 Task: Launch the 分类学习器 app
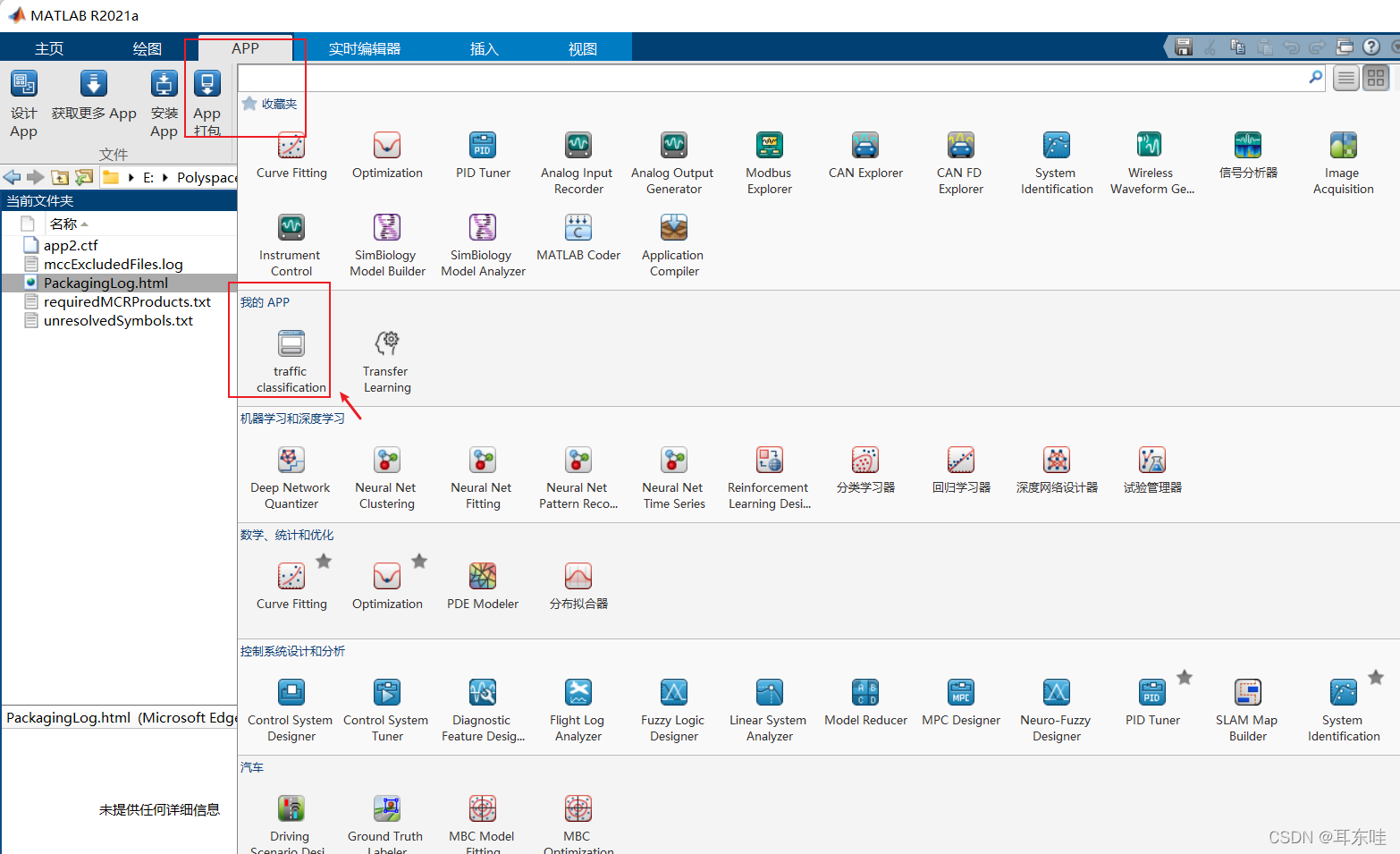865,470
